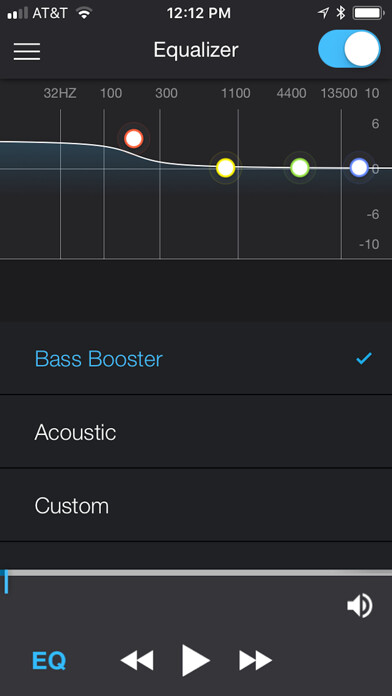Click the track progress bar
The height and width of the screenshot is (696, 392).
coord(196,573)
